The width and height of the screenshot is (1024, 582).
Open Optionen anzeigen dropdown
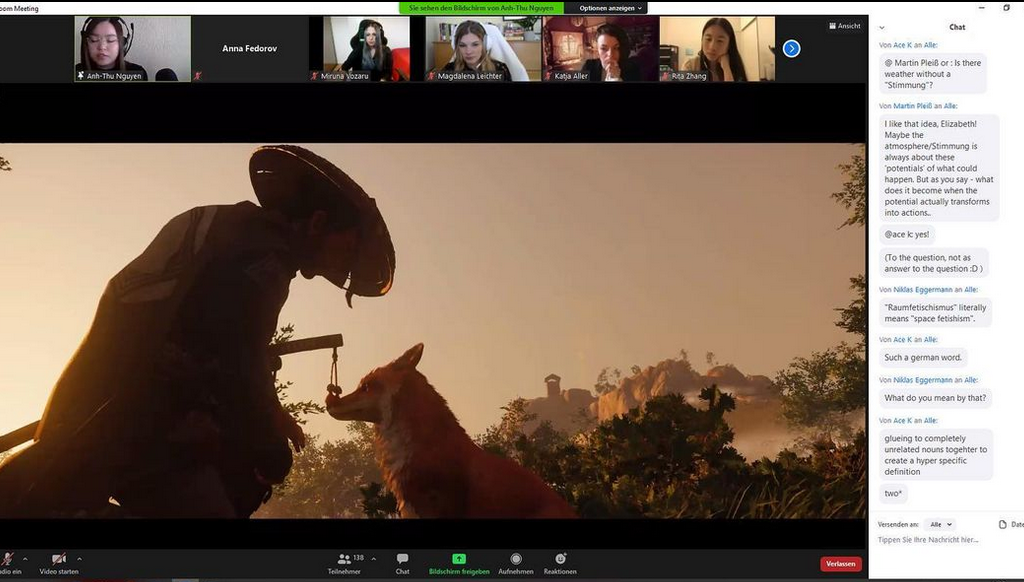coord(610,8)
